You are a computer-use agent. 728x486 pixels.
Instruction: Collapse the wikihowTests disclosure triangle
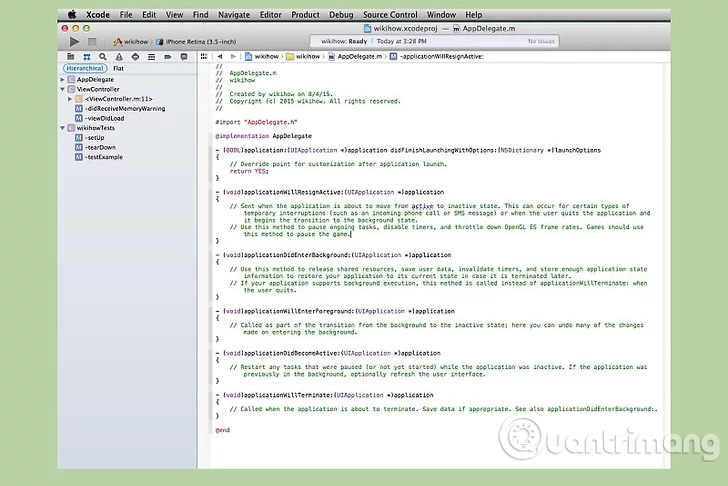62,128
